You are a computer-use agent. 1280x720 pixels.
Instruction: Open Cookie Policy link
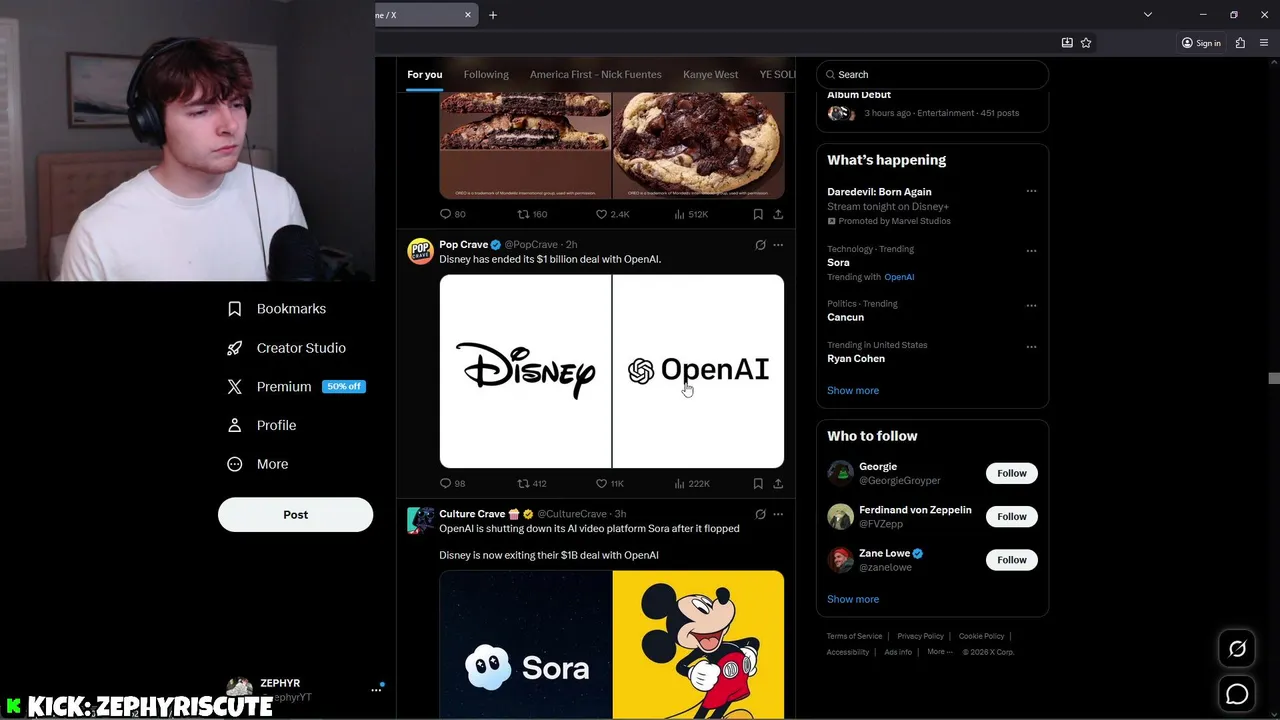981,636
